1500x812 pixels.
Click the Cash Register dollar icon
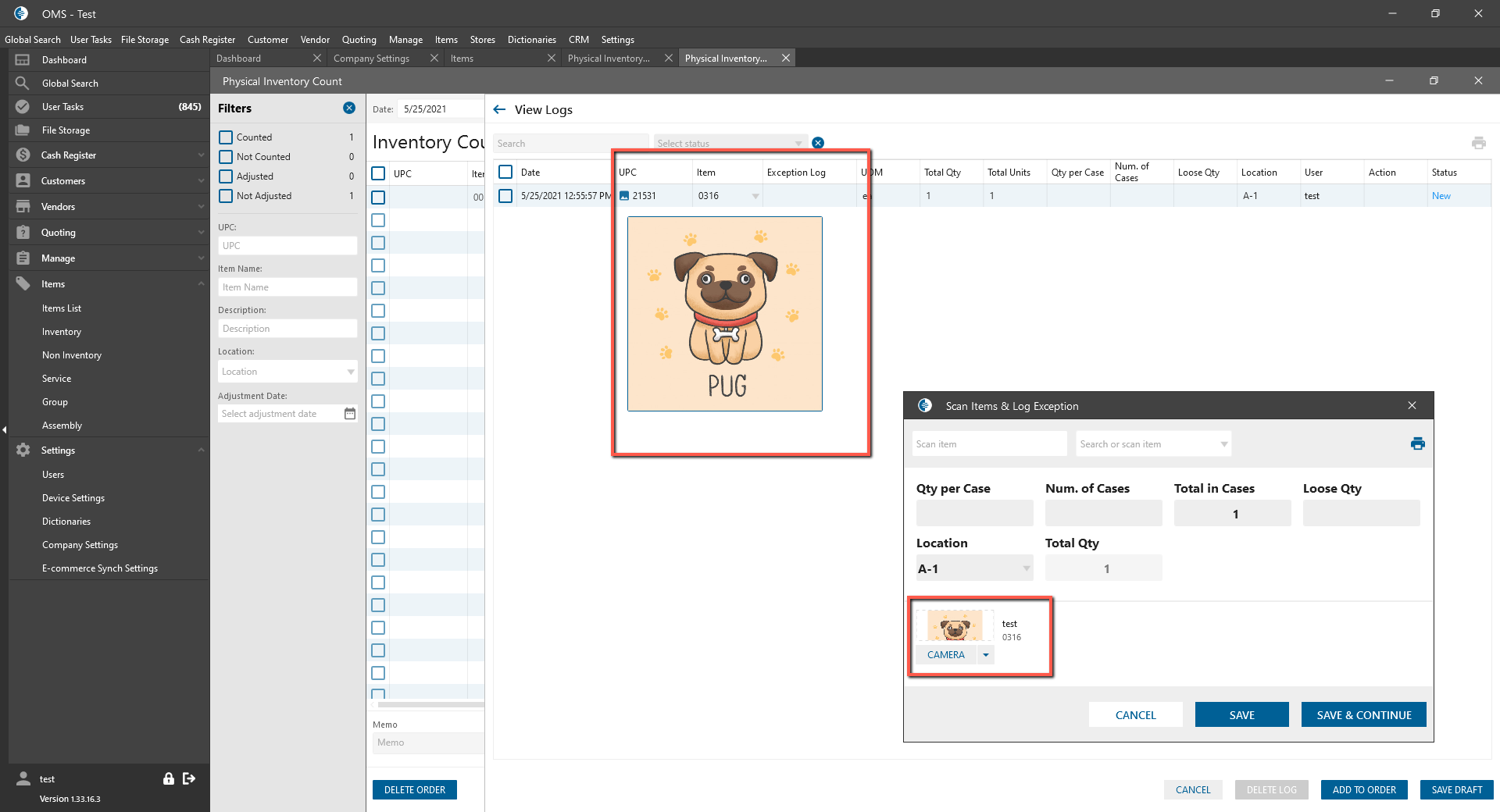point(23,155)
